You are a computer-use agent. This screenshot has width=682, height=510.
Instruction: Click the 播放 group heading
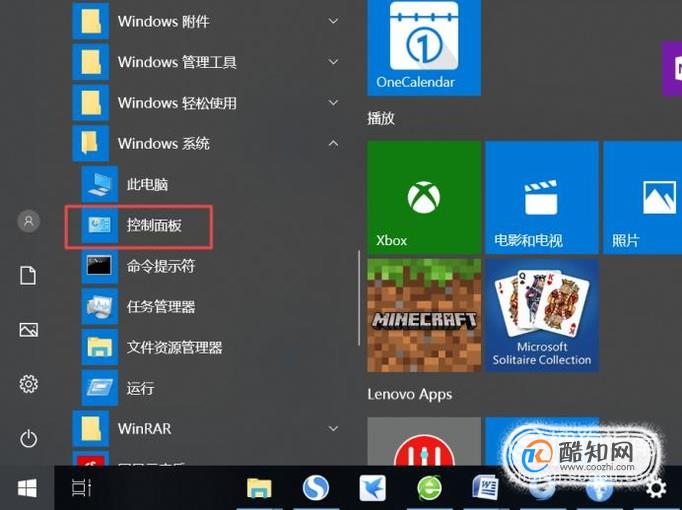click(381, 118)
